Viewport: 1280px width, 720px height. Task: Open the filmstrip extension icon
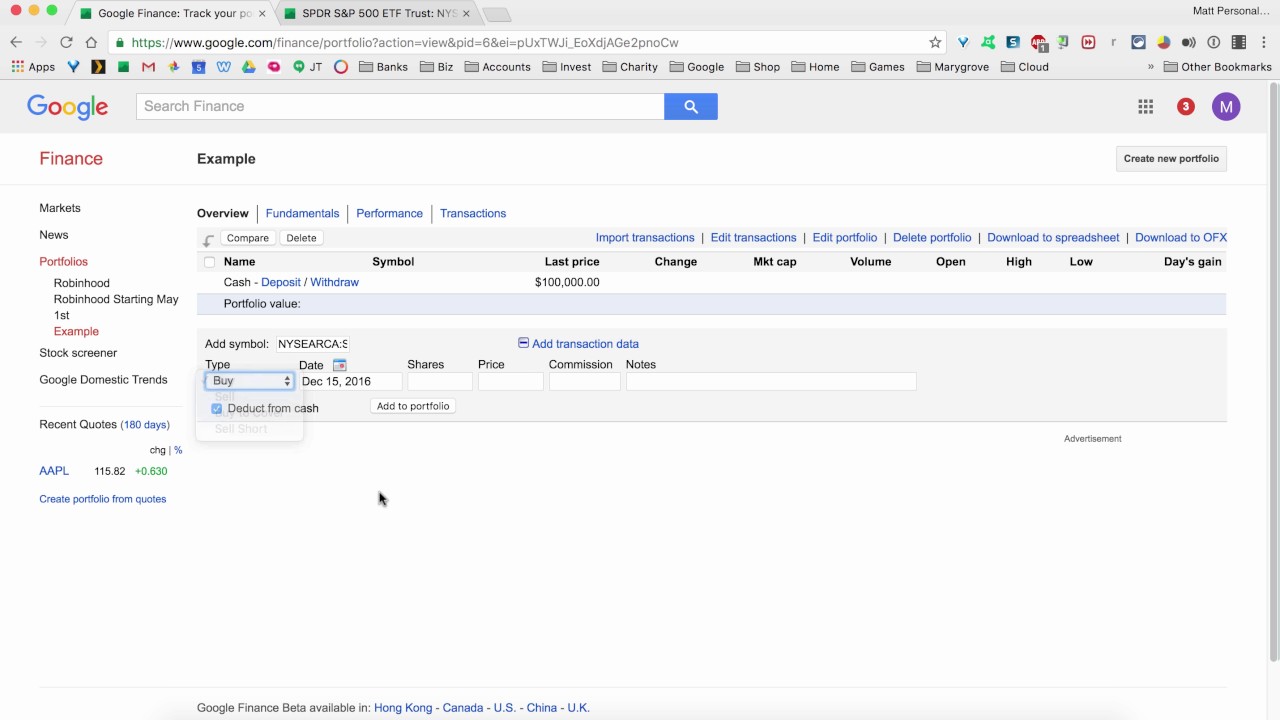point(1239,42)
